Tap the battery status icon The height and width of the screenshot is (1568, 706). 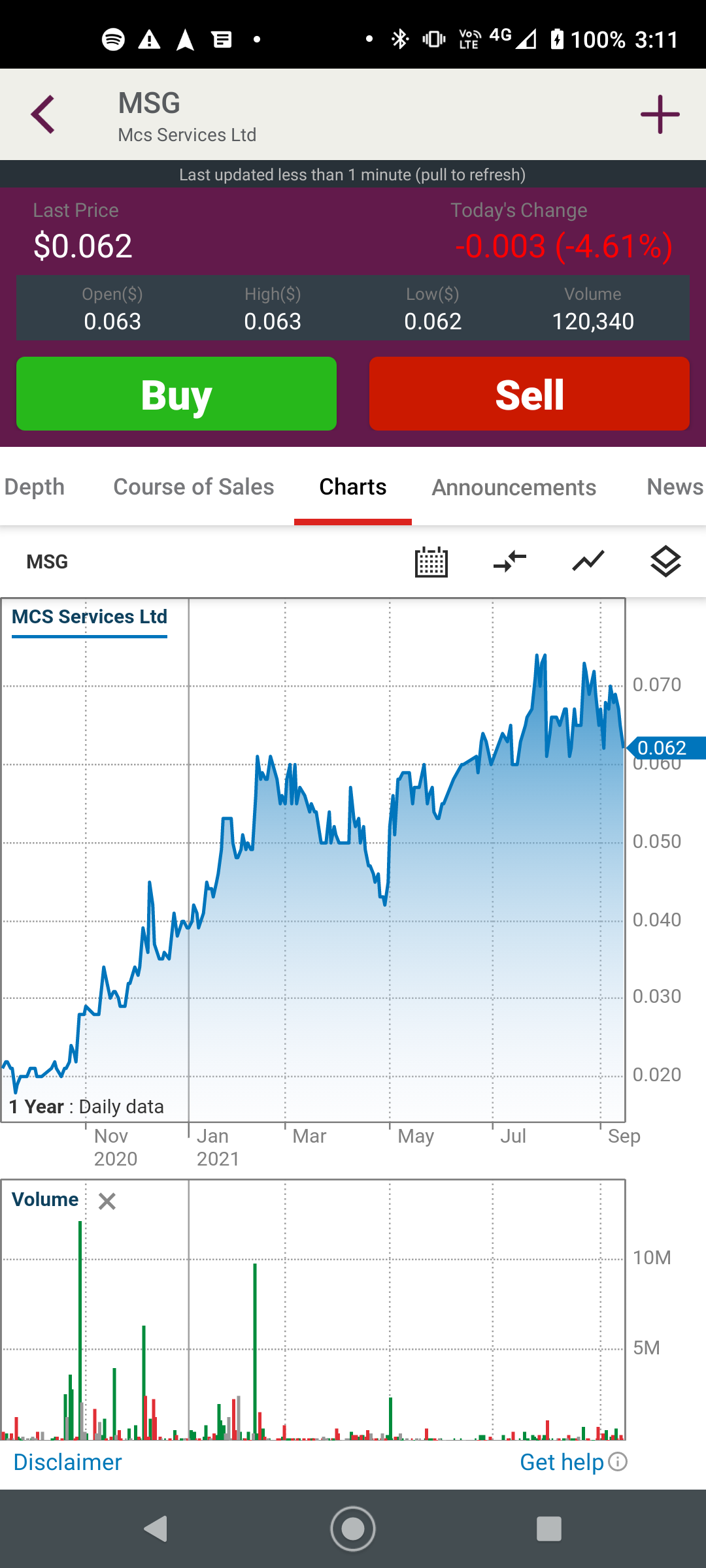coord(557,39)
